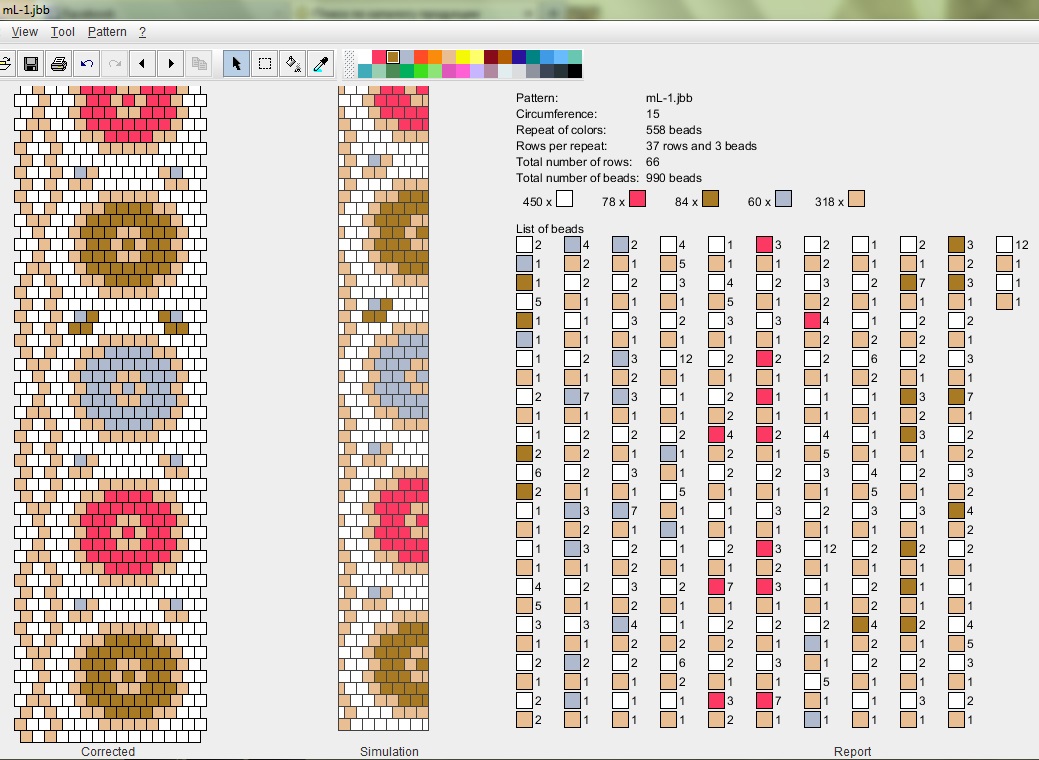Screen dimensions: 1039x760
Task: Open the Pattern menu
Action: (x=107, y=32)
